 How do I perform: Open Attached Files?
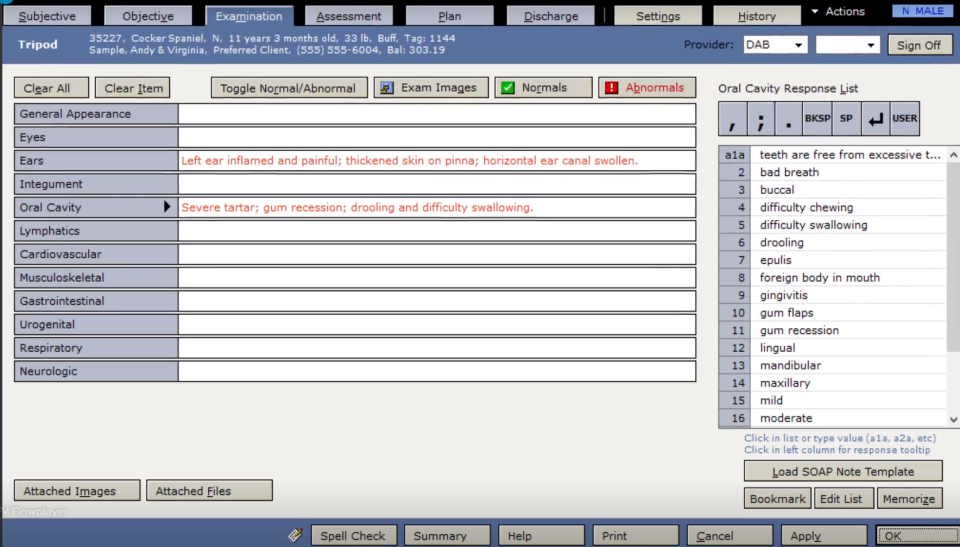[209, 491]
